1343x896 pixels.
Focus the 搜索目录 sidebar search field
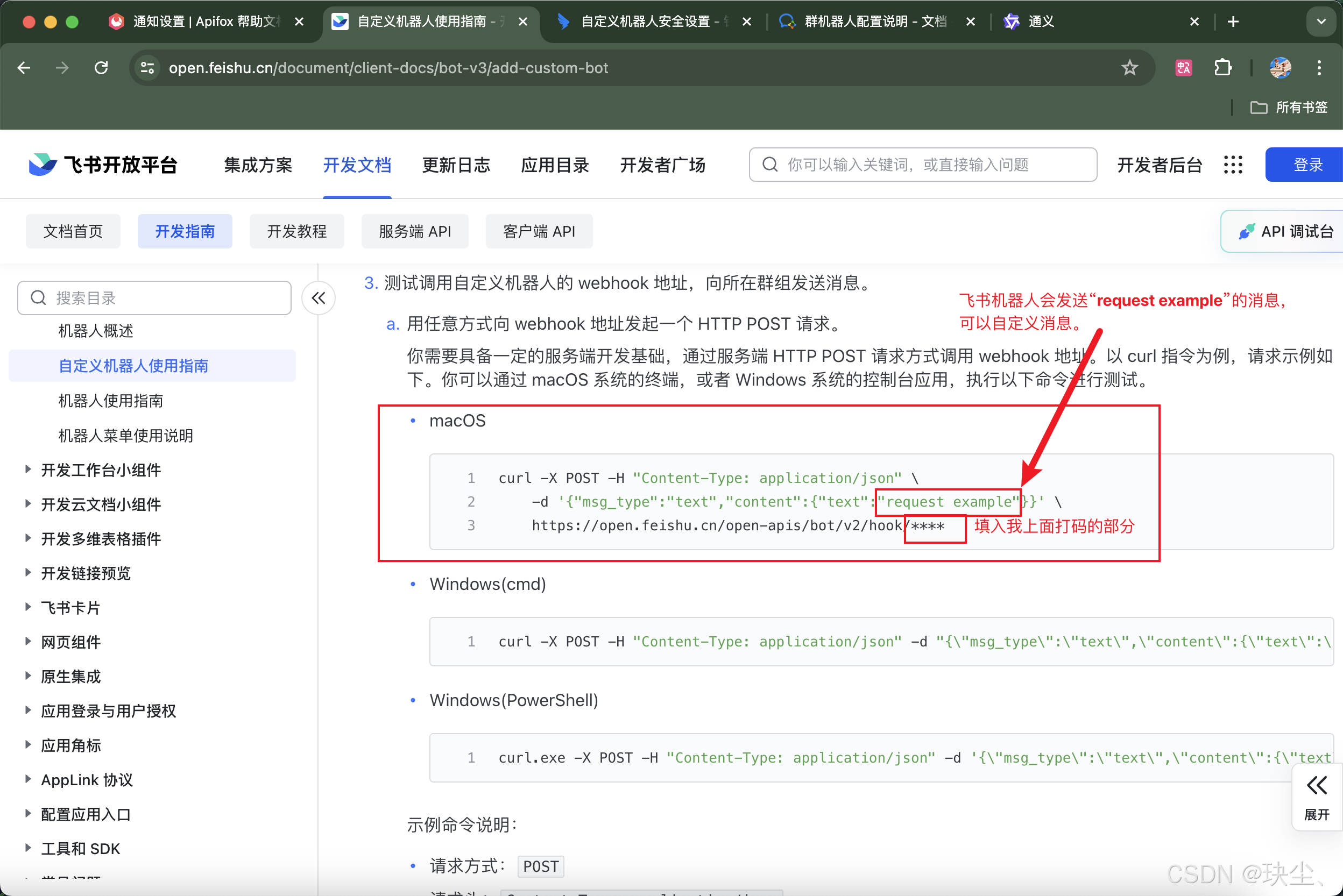point(154,298)
